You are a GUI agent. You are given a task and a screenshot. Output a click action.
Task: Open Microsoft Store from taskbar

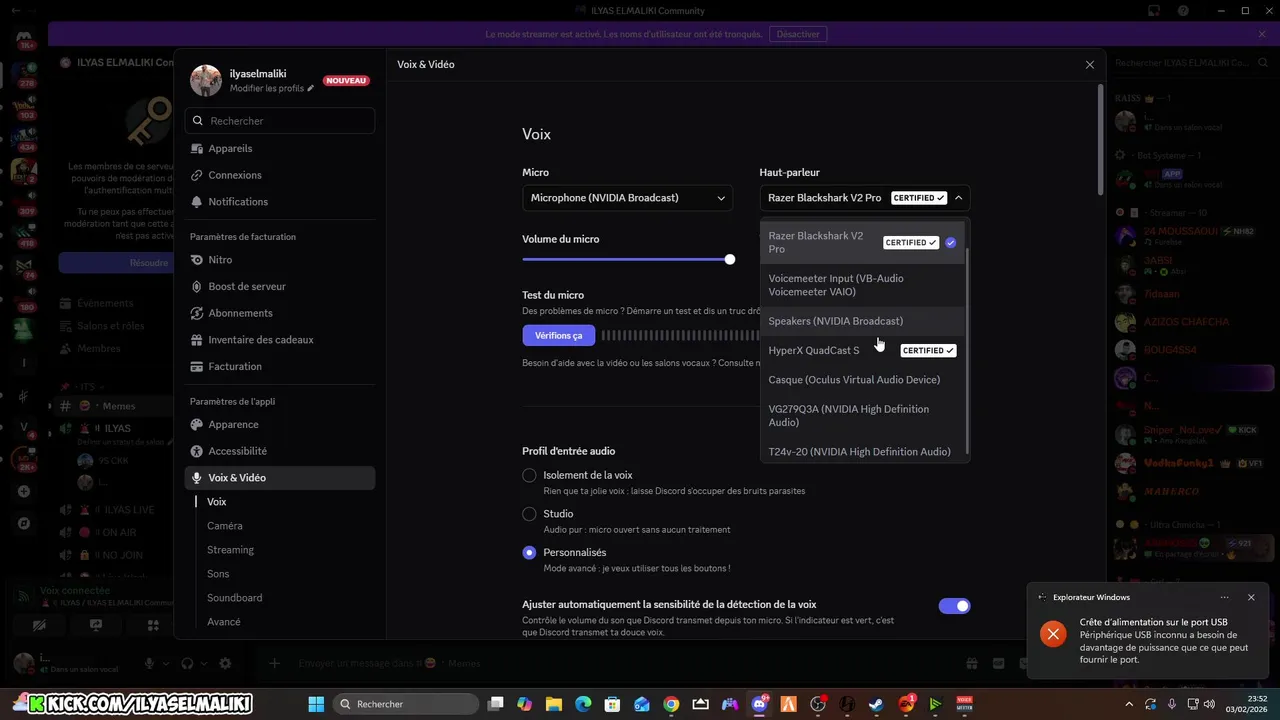coord(612,704)
